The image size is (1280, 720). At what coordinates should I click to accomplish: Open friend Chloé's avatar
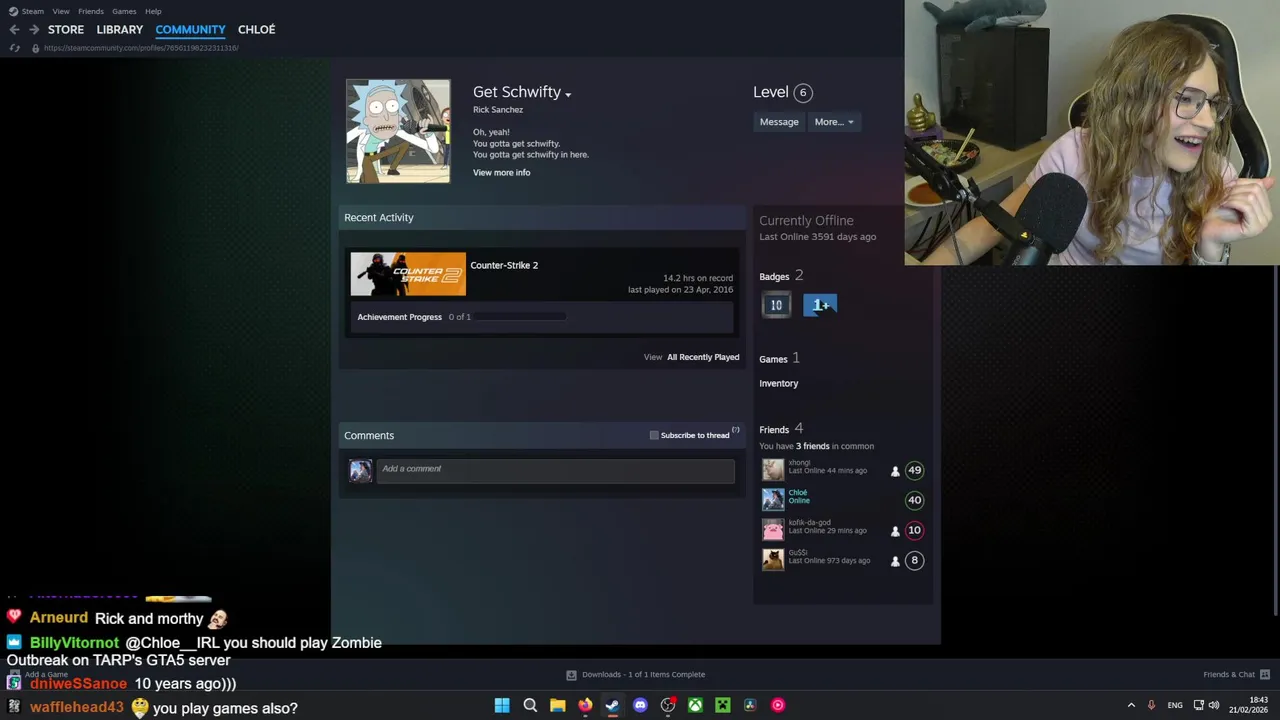point(773,499)
